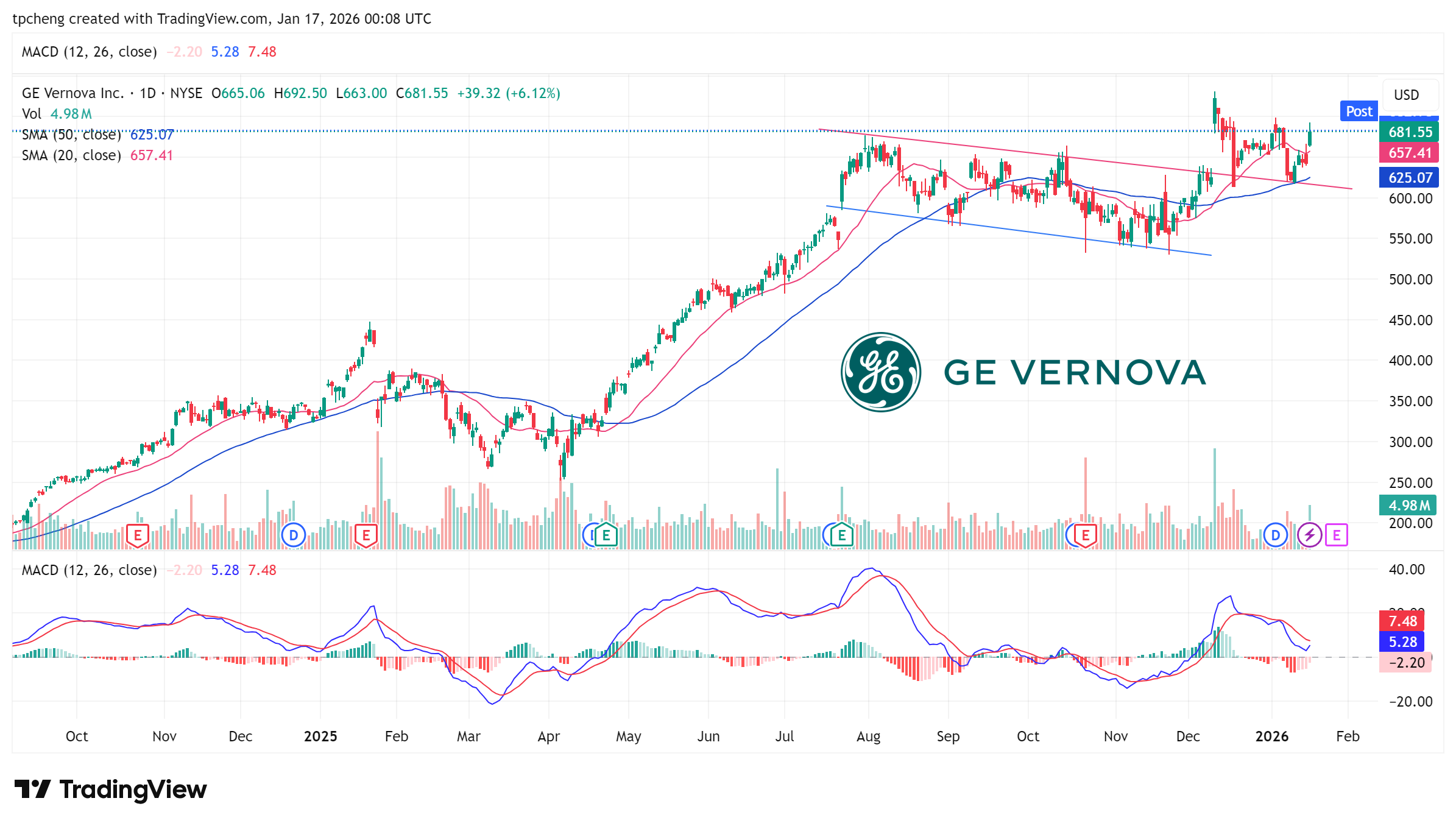The height and width of the screenshot is (826, 1456).
Task: Click the green 681.55 last price label
Action: (x=1410, y=132)
